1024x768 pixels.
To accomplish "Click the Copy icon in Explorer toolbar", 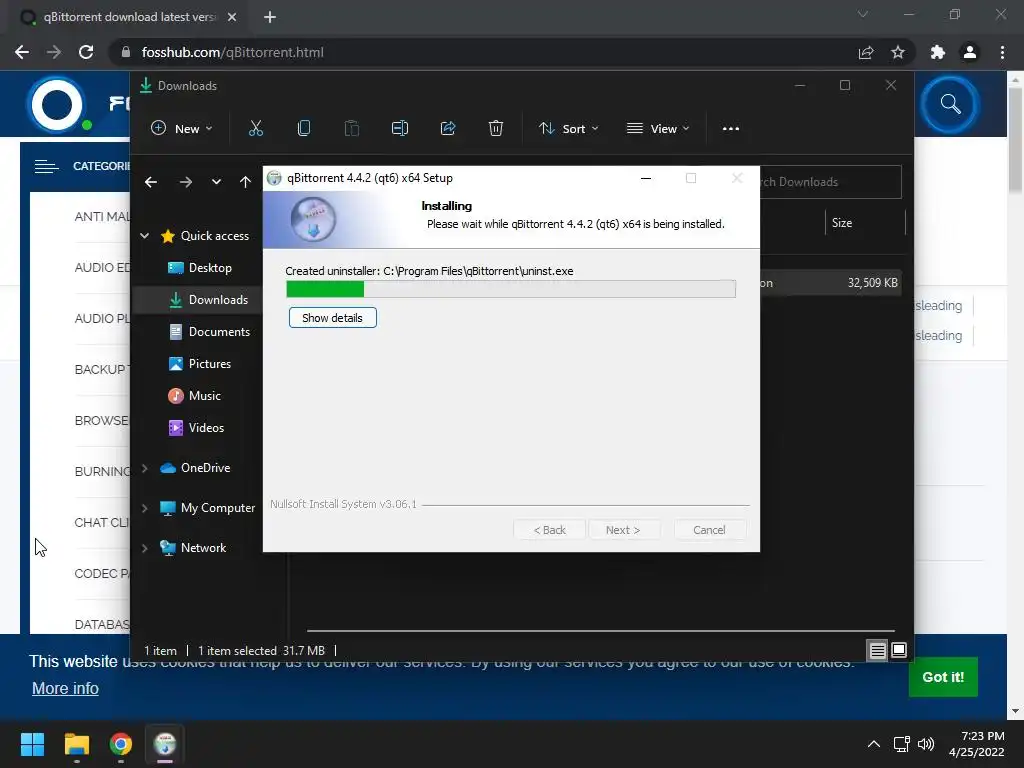I will pyautogui.click(x=304, y=129).
